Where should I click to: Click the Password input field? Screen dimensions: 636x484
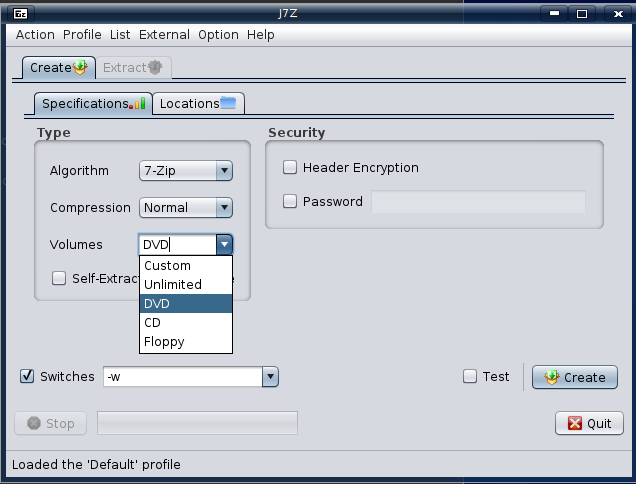tap(479, 202)
